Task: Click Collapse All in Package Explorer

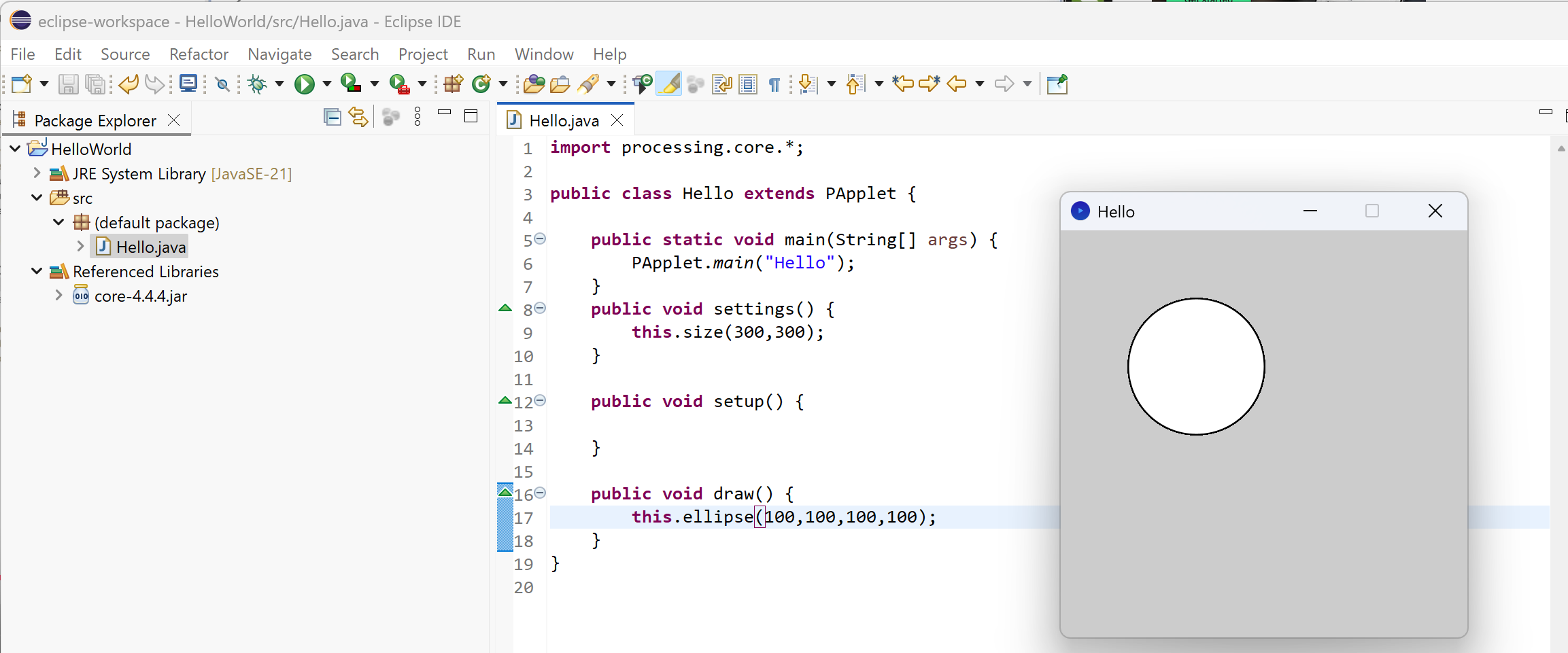Action: (x=333, y=117)
